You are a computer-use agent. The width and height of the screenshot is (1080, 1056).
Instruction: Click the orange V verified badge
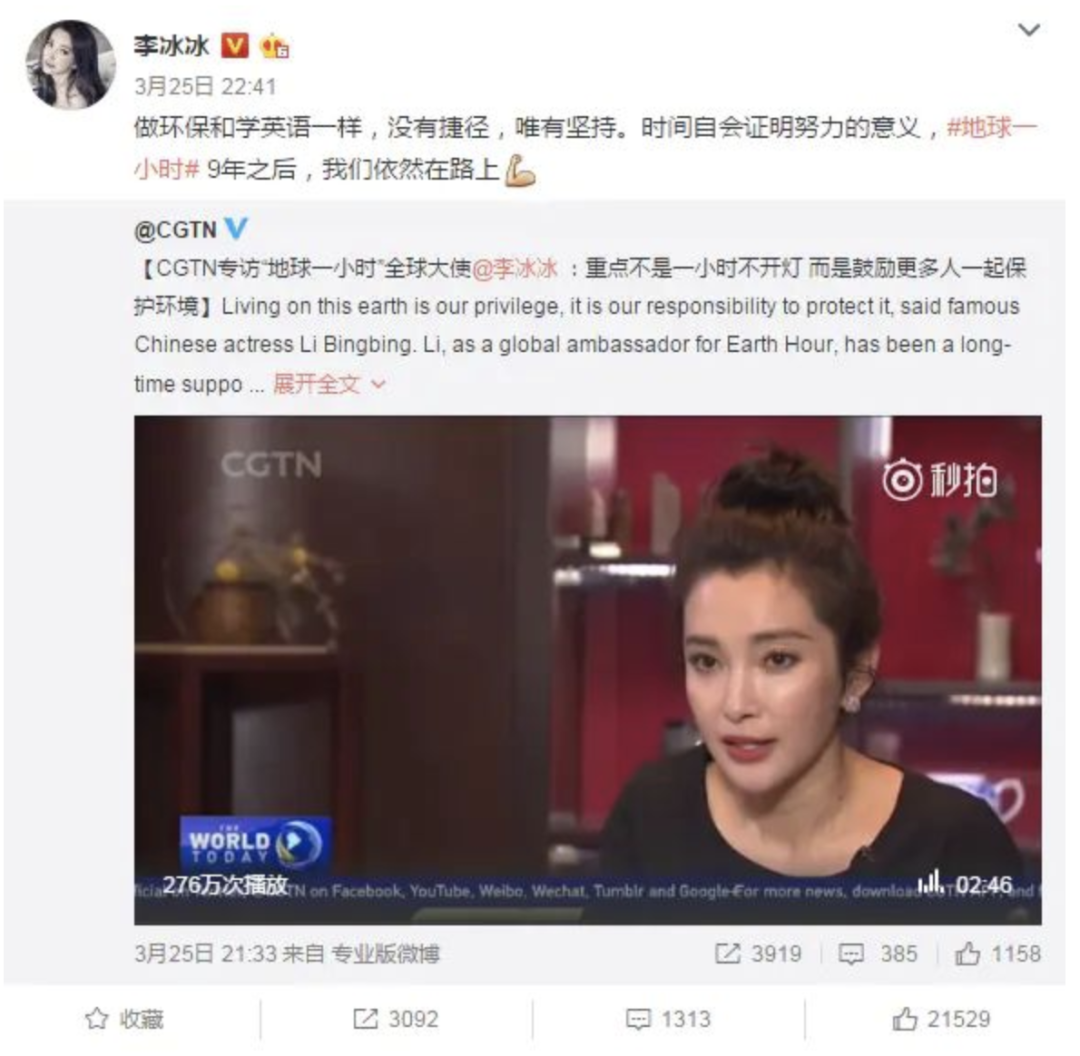tap(235, 46)
